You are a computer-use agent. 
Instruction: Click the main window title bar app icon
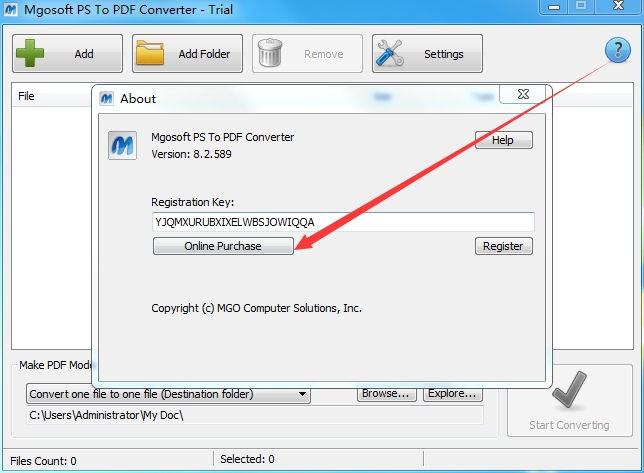click(11, 9)
